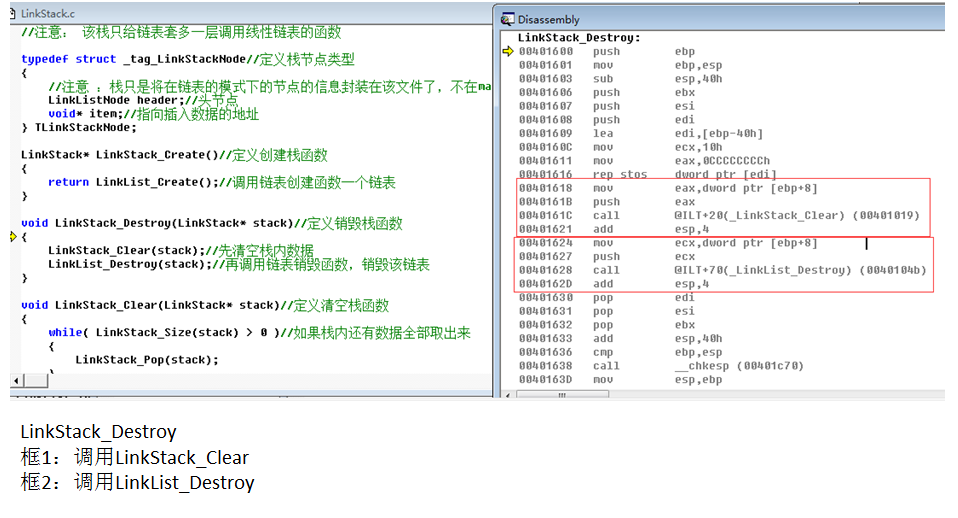Screen dimensions: 958x518
Task: Click the LinkStack.c file icon in title
Action: tap(13, 13)
